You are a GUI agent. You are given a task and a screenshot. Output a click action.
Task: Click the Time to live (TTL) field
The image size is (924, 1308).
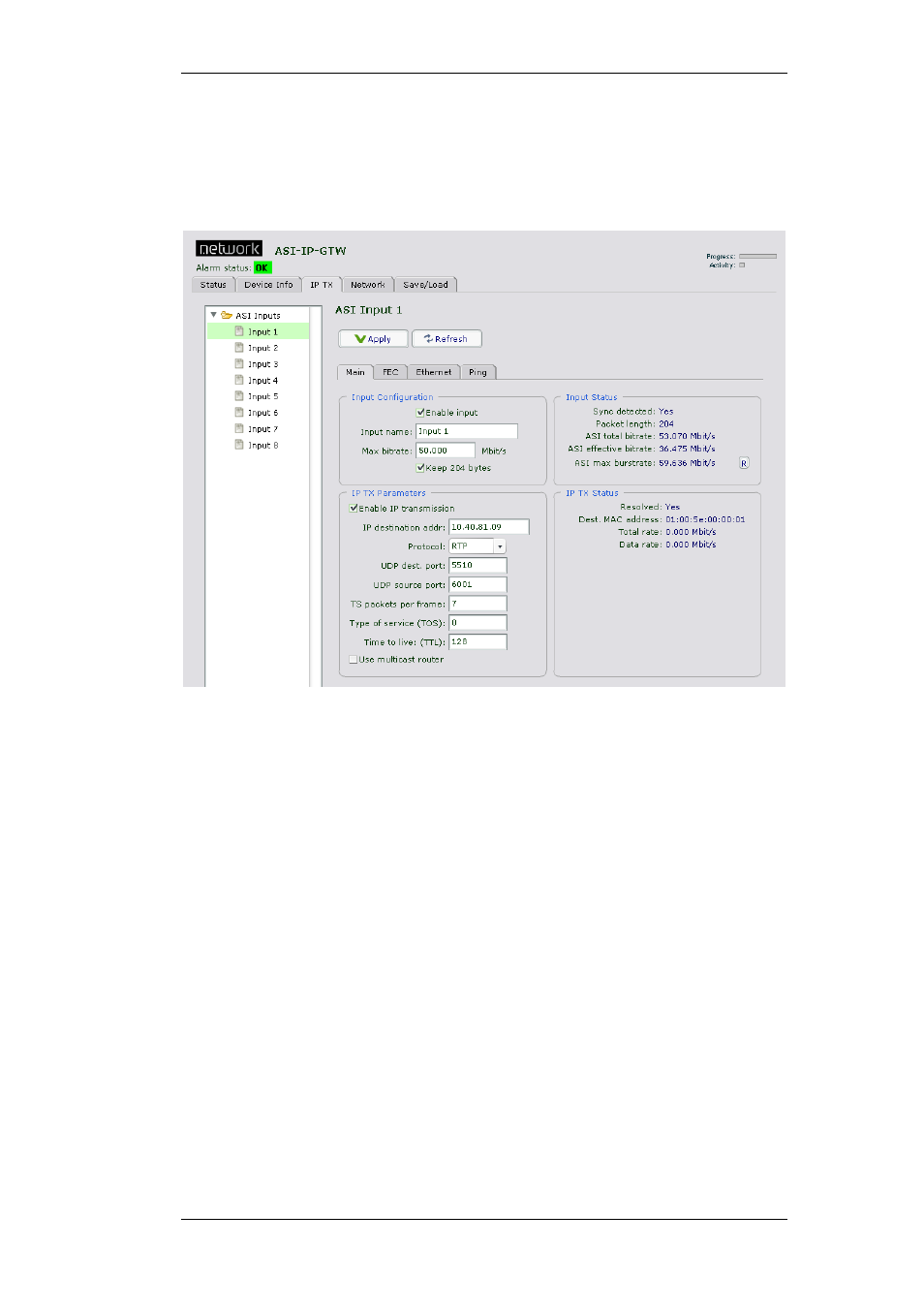[x=477, y=641]
